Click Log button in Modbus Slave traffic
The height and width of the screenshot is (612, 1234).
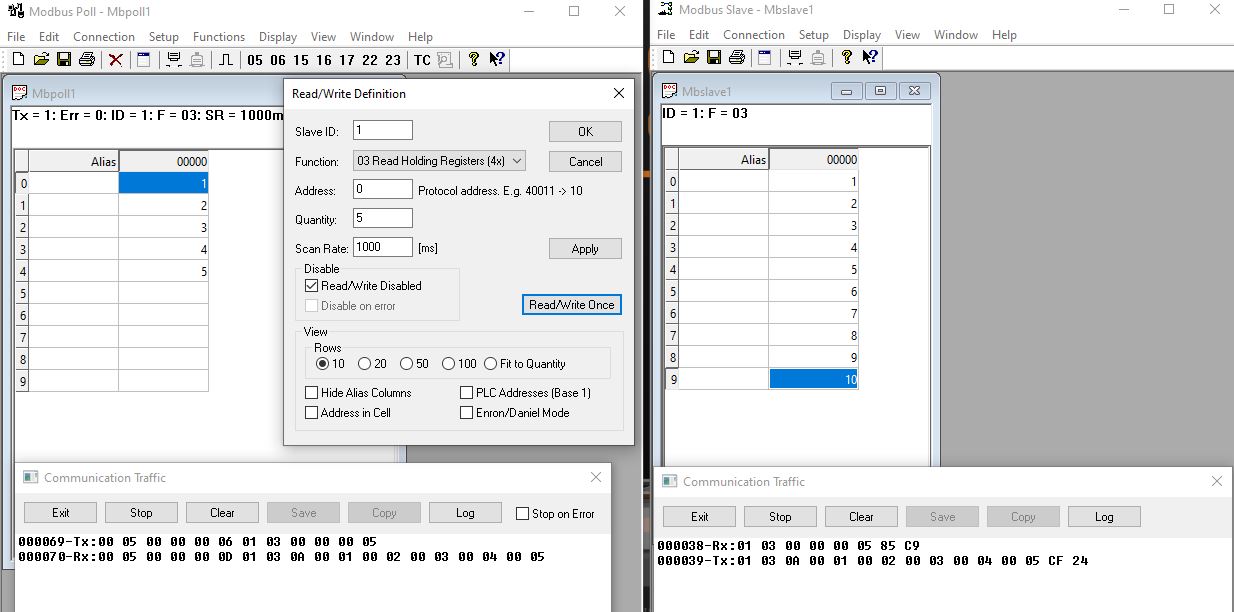[x=1104, y=517]
